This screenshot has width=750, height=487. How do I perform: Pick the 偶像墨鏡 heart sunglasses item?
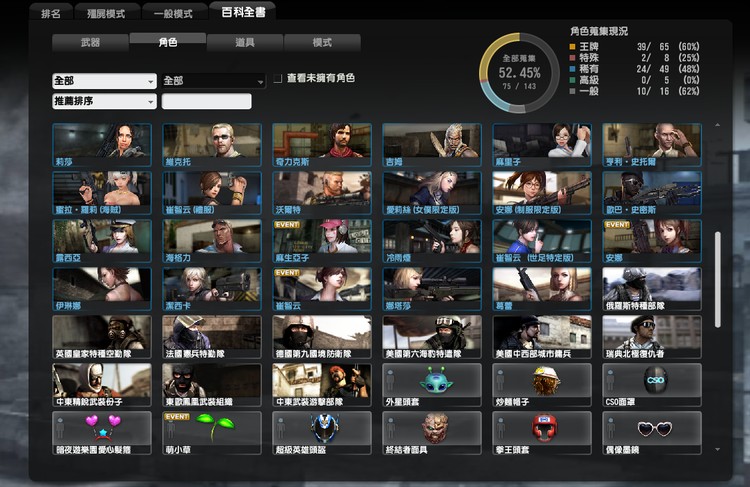point(652,433)
